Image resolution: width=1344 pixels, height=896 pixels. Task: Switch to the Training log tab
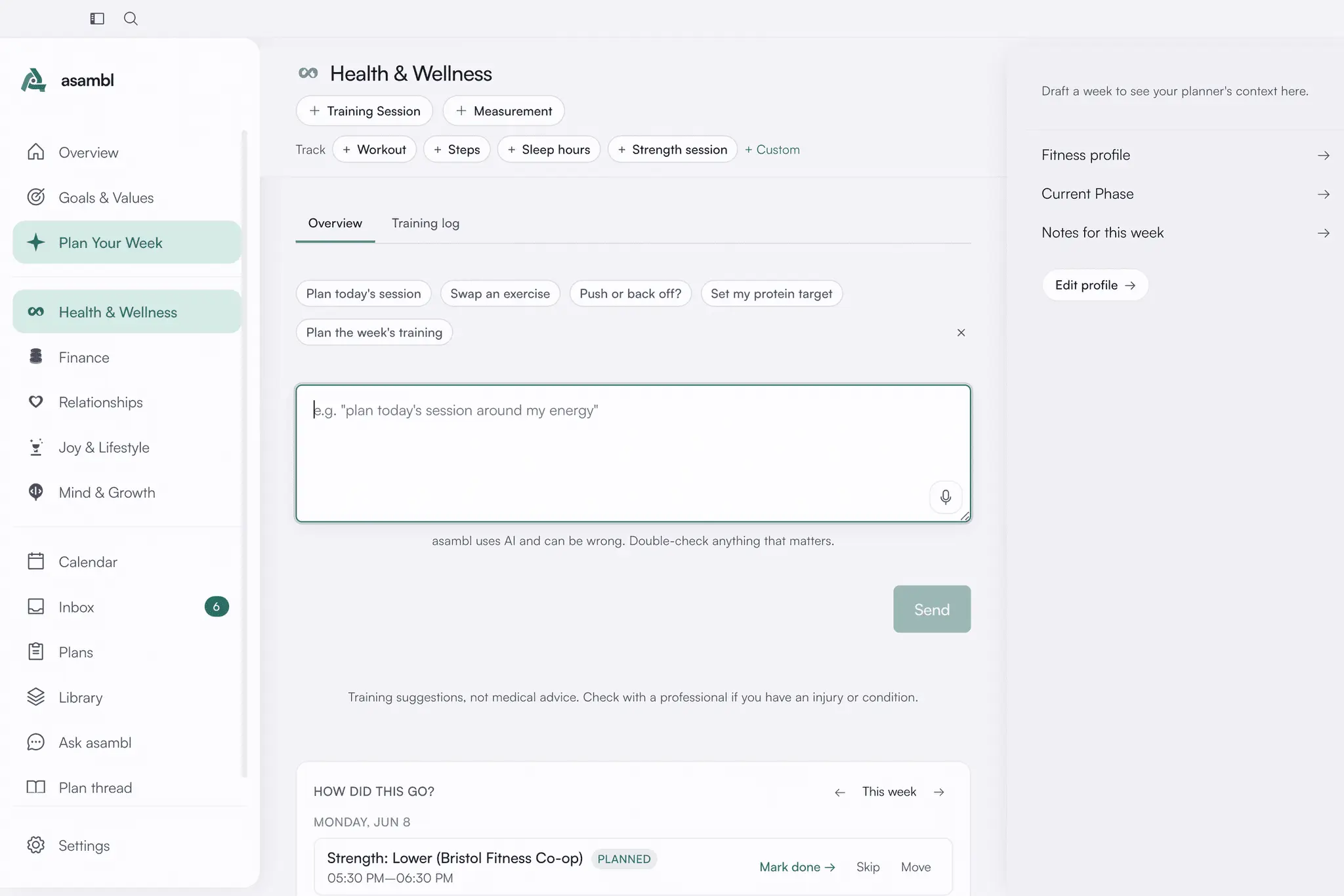[425, 224]
